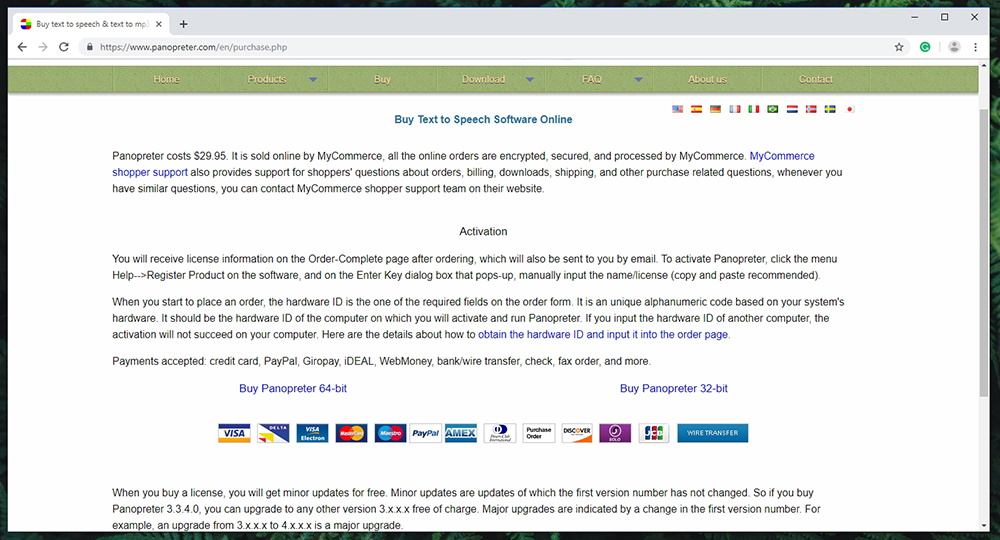The image size is (1000, 540).
Task: Choose the German flag language icon
Action: (716, 109)
